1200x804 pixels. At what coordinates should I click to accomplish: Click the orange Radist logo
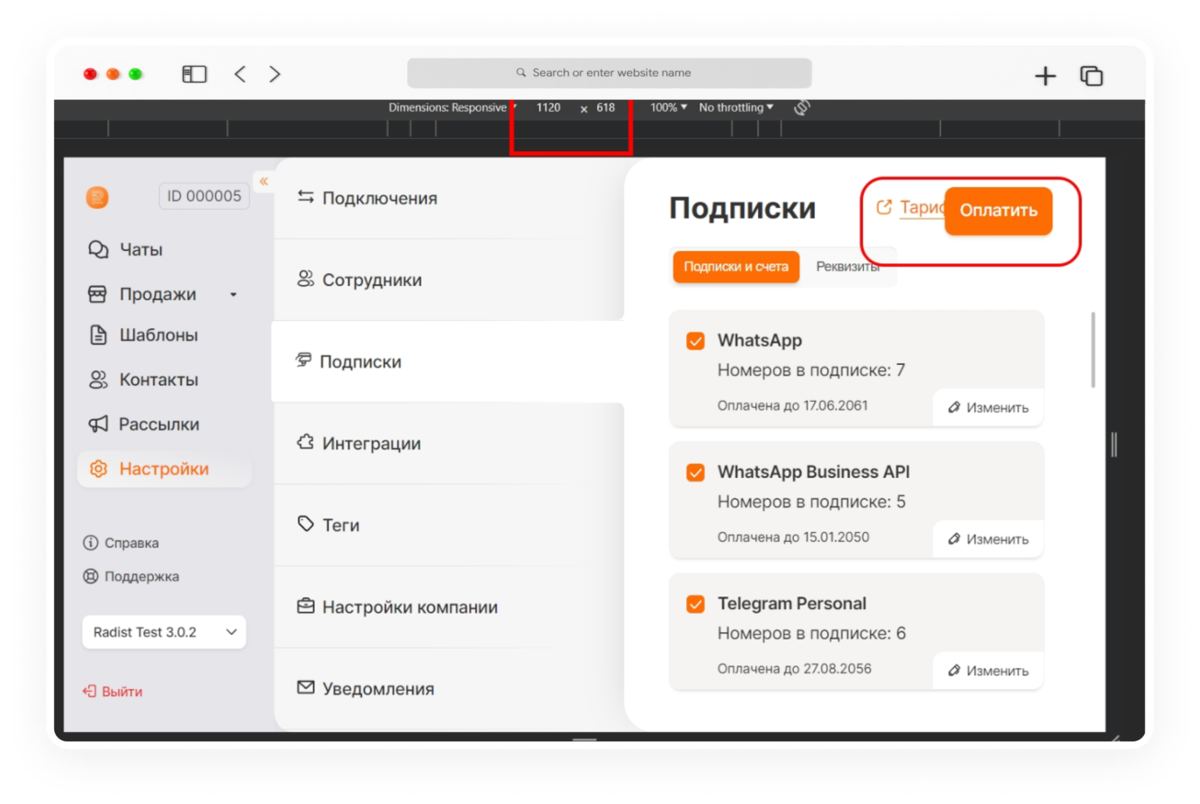[97, 197]
